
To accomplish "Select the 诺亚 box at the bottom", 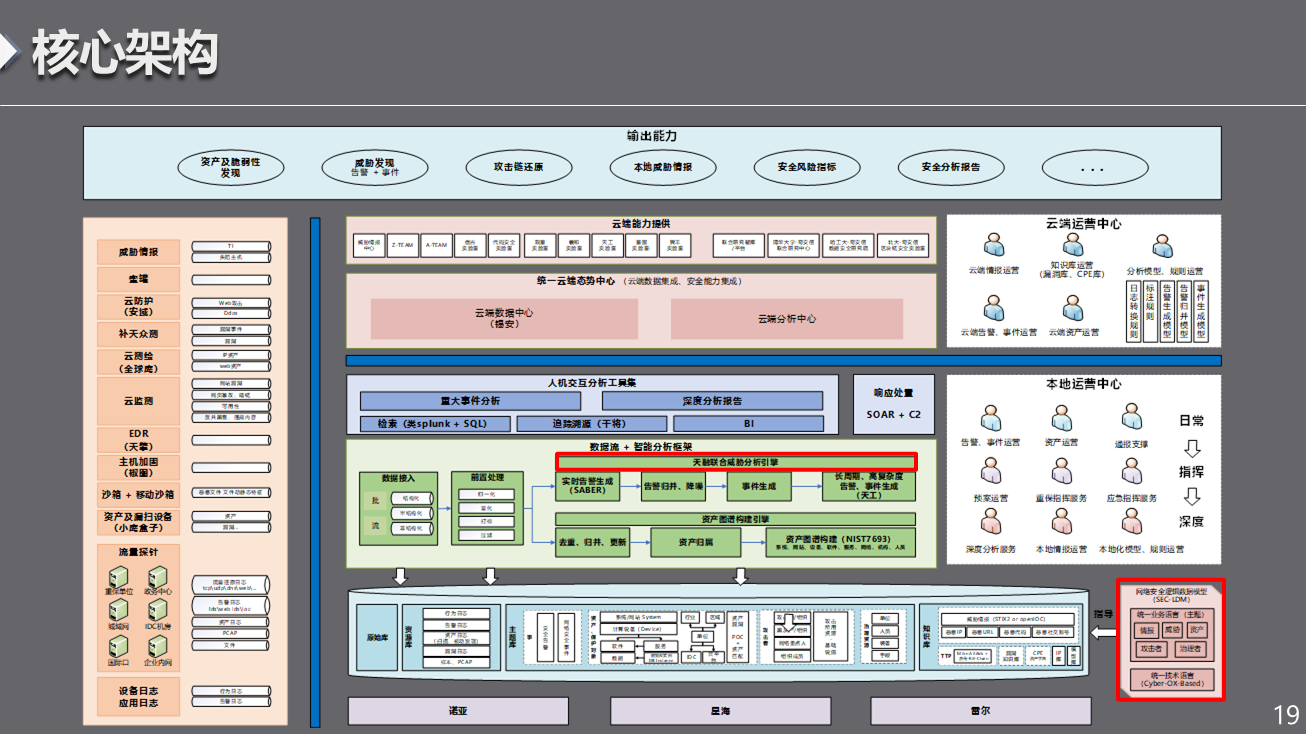I will [458, 711].
